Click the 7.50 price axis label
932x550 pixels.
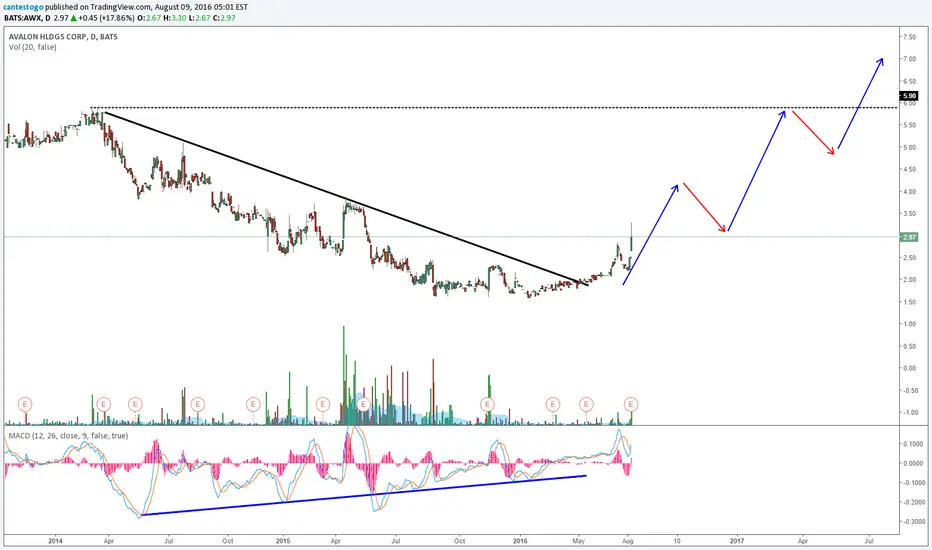point(909,37)
